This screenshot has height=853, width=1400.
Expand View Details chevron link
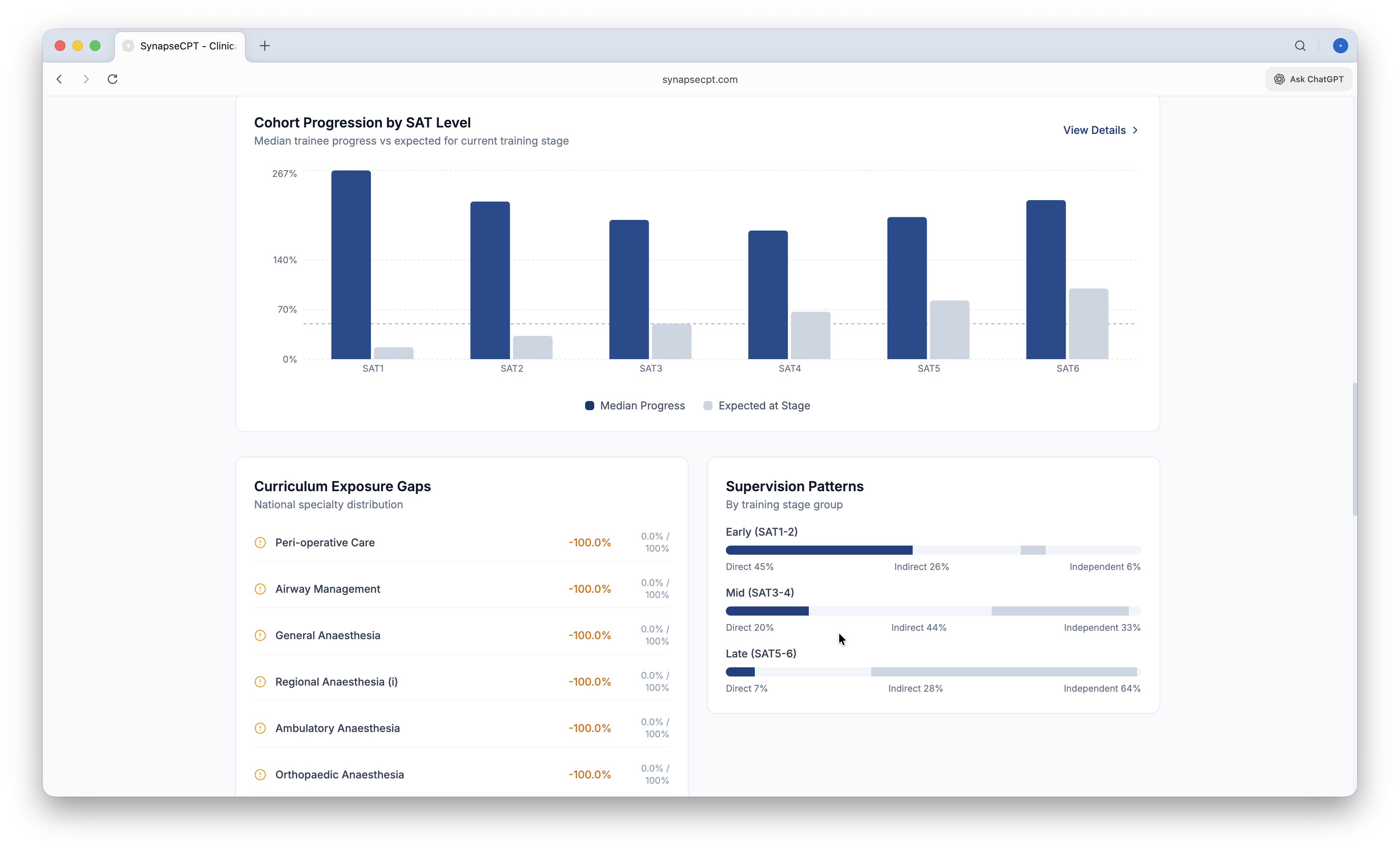1101,130
